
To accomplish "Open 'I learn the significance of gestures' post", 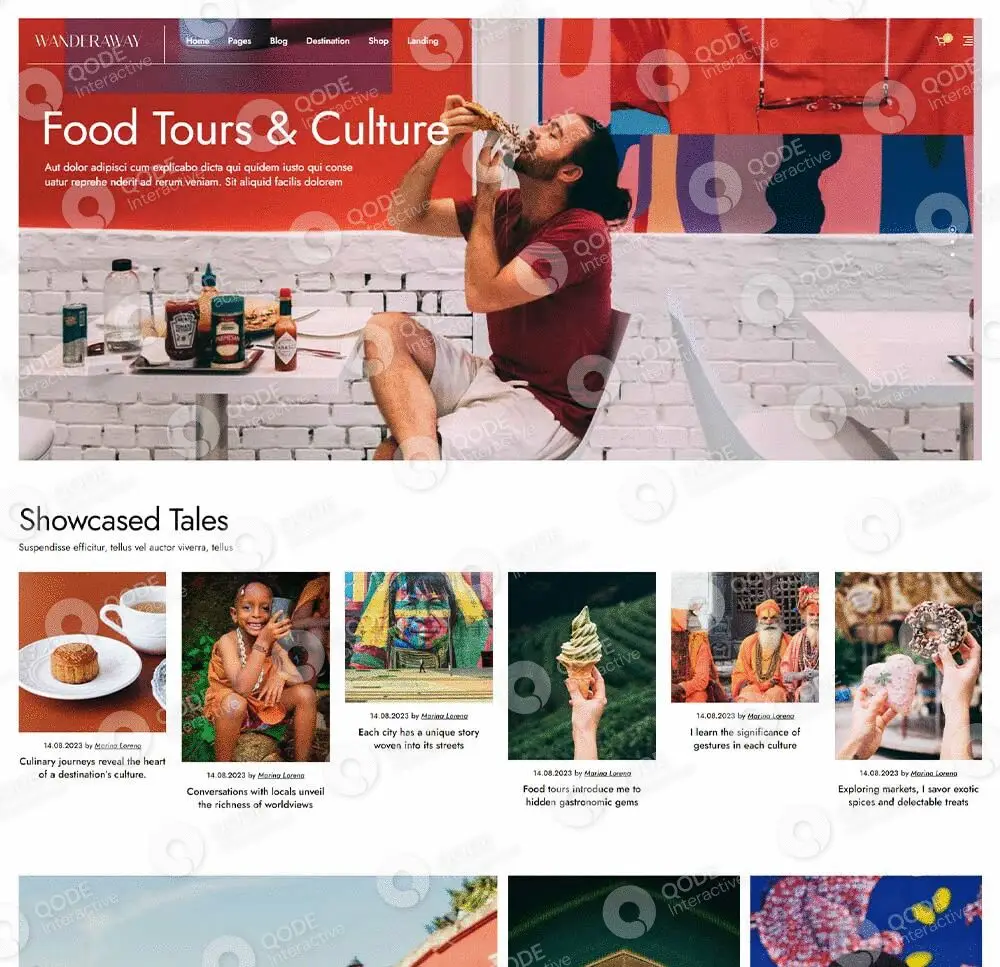I will [745, 739].
